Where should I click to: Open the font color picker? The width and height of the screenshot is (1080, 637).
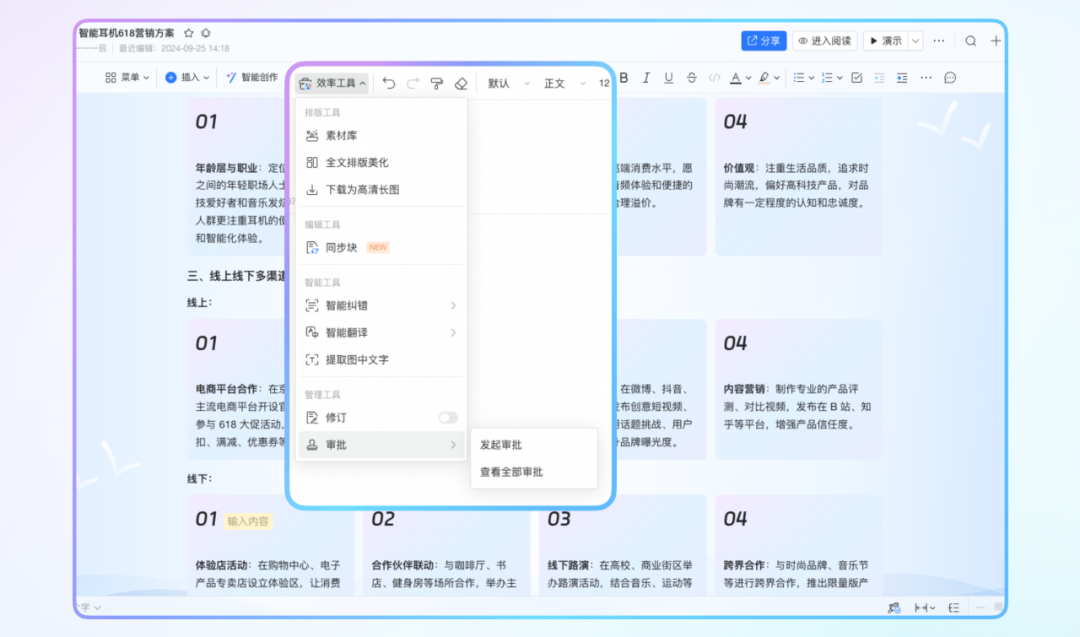(736, 78)
